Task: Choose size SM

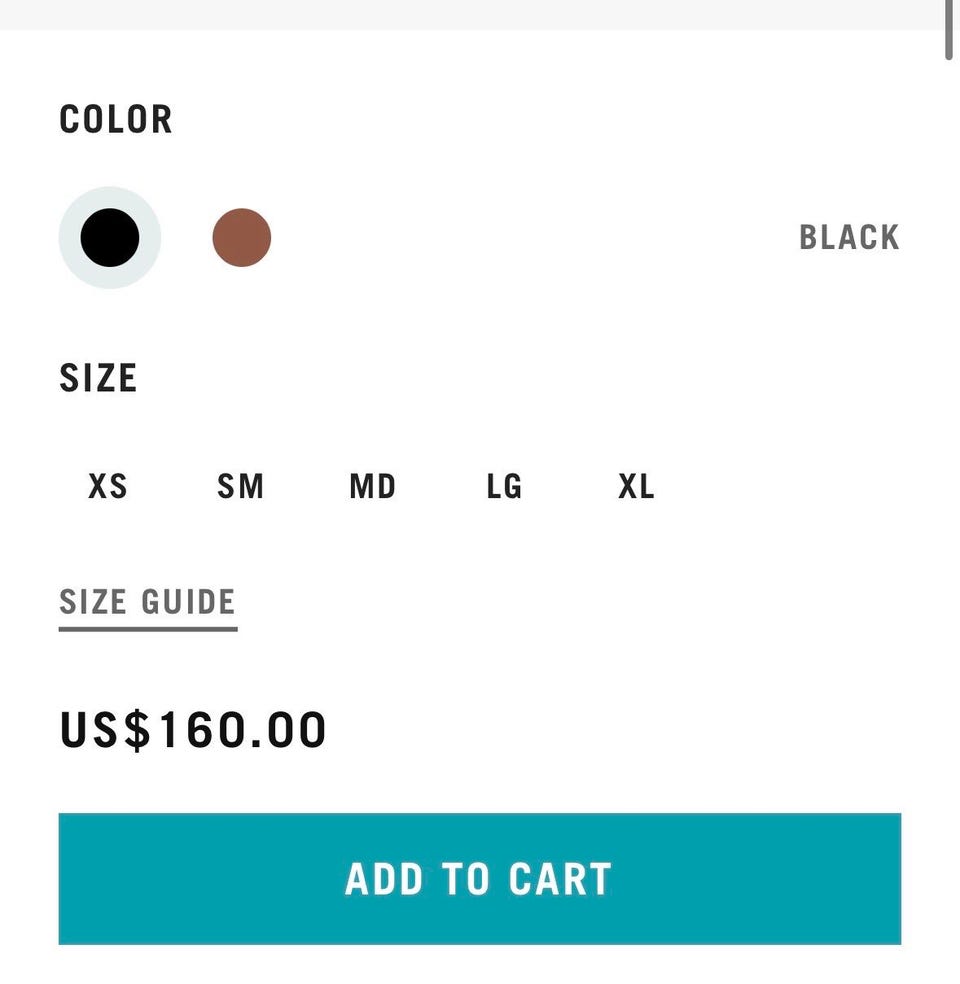Action: pyautogui.click(x=240, y=486)
